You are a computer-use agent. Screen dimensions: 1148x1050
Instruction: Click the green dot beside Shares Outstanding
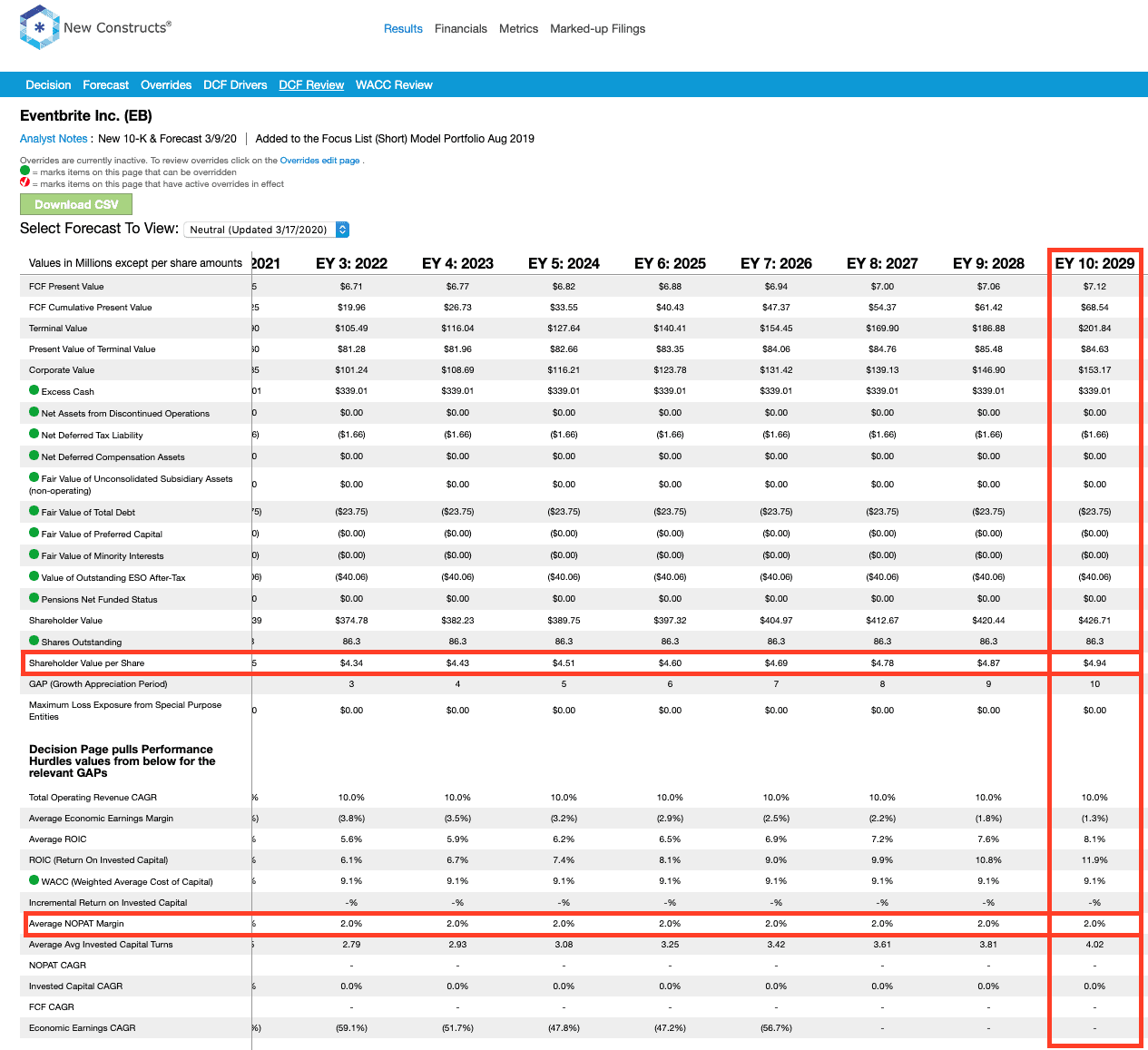34,641
